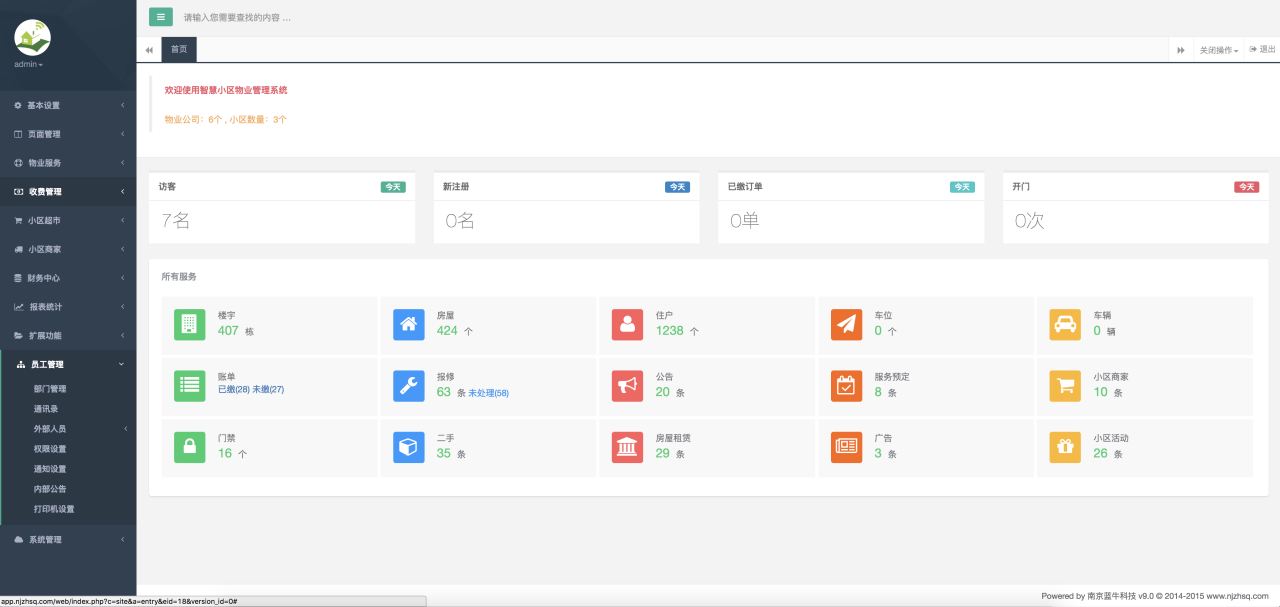Select the orange paper plane 车位 icon
The height and width of the screenshot is (607, 1280).
(x=846, y=324)
